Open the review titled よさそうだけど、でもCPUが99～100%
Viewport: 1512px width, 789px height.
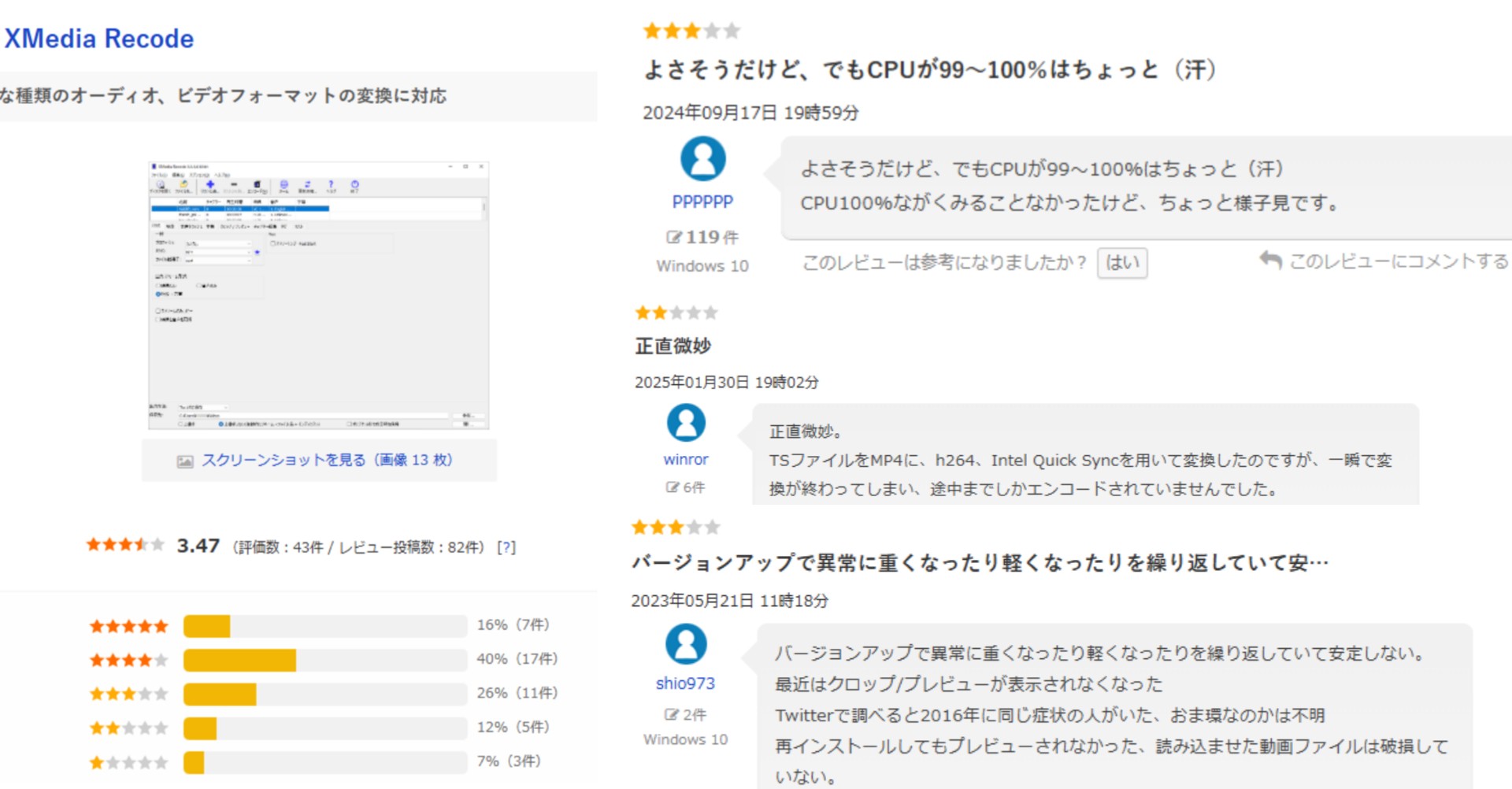coord(931,70)
